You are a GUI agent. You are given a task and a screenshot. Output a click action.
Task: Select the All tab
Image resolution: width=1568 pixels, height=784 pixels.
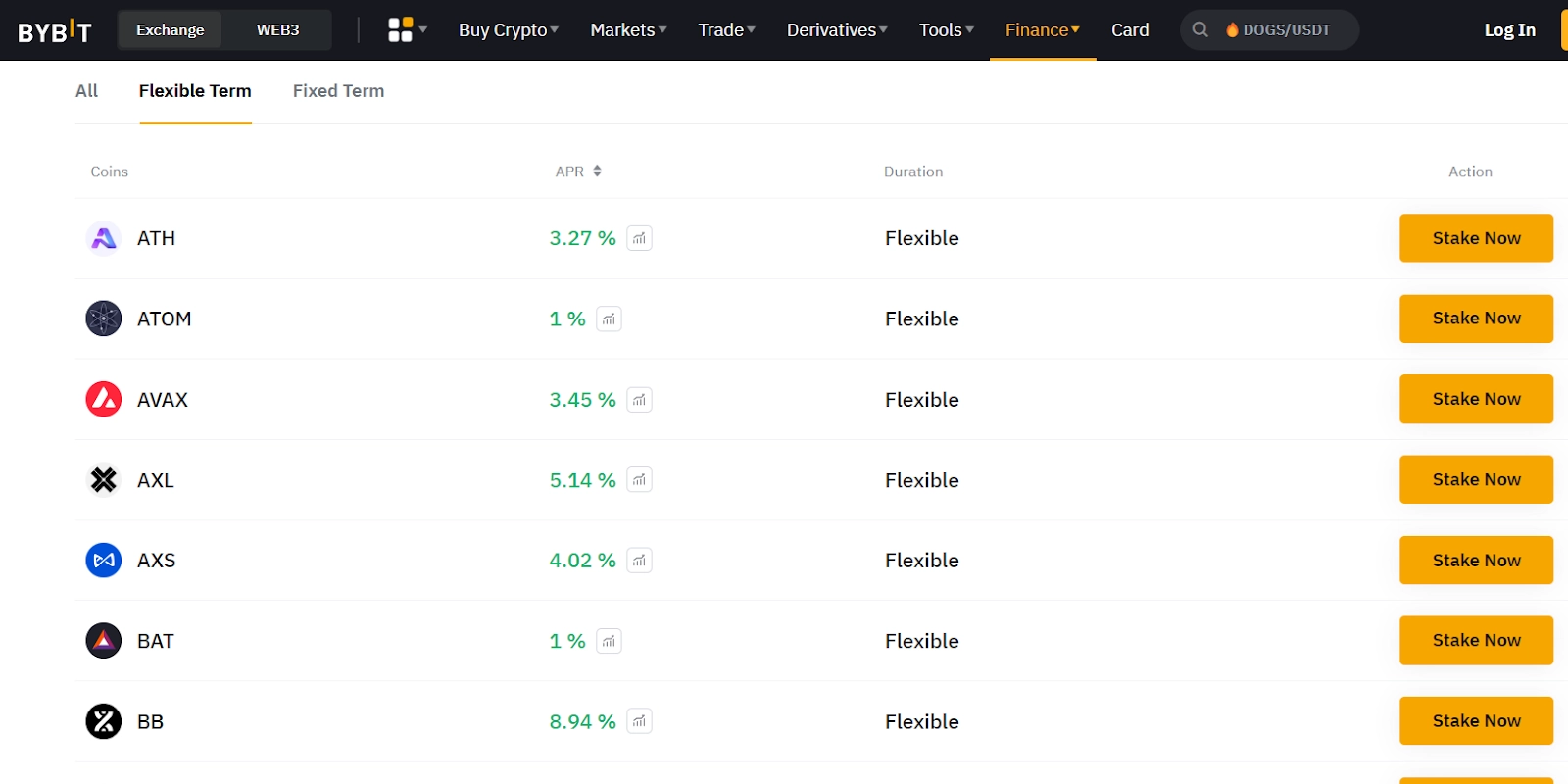tap(86, 91)
